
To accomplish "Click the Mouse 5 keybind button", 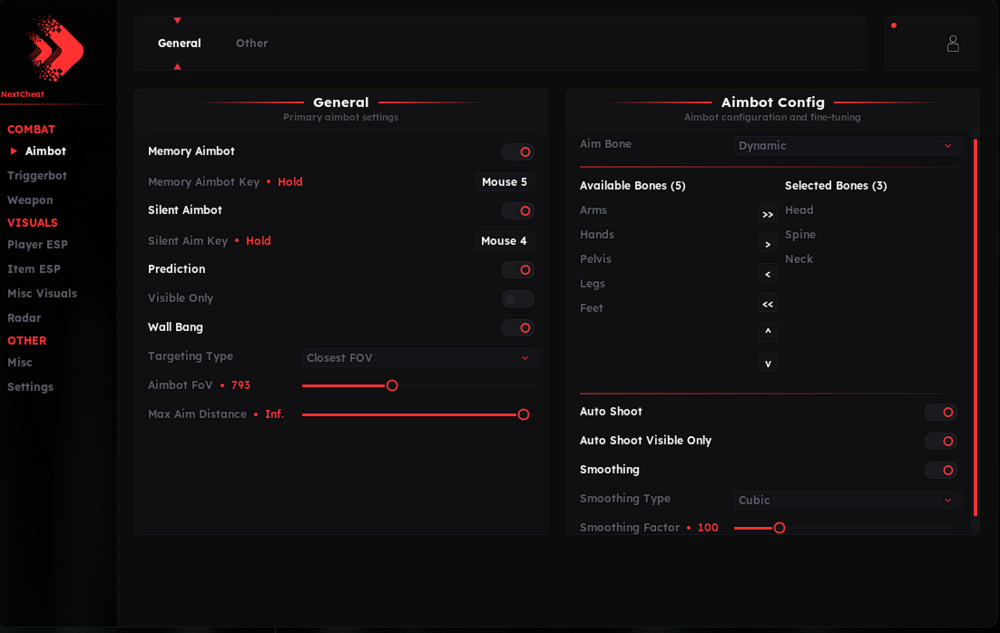I will click(x=504, y=182).
